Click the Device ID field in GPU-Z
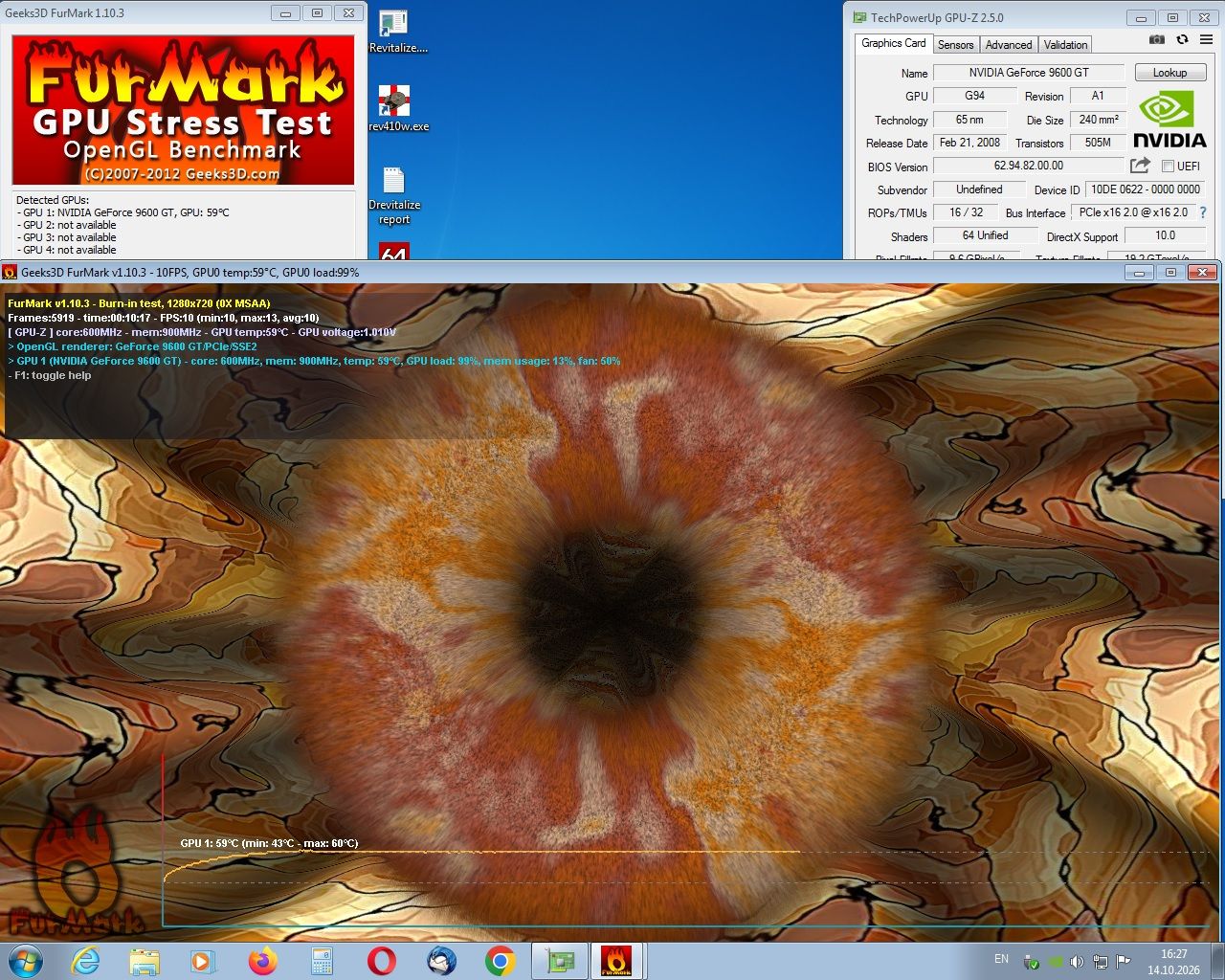Viewport: 1225px width, 980px height. click(x=1146, y=189)
